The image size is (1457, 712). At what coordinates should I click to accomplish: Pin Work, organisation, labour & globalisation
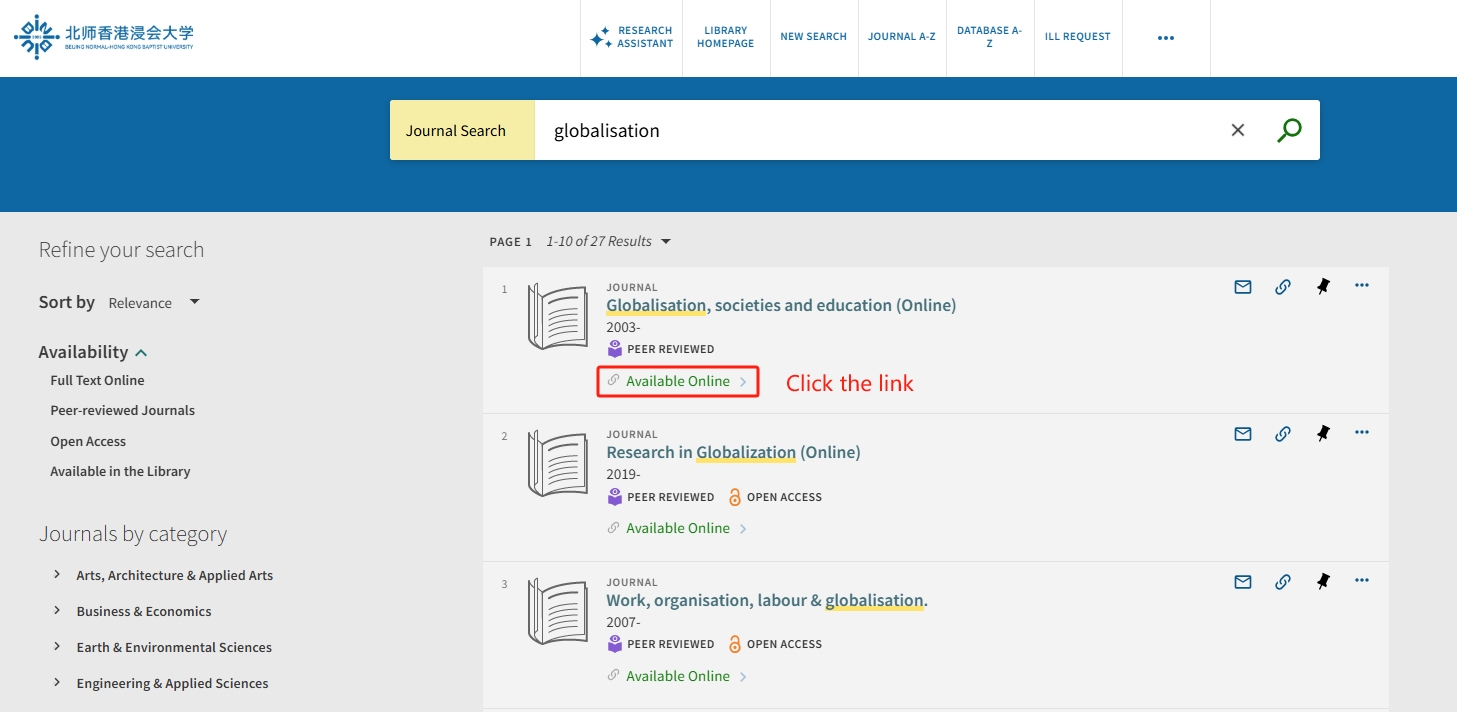(1323, 581)
